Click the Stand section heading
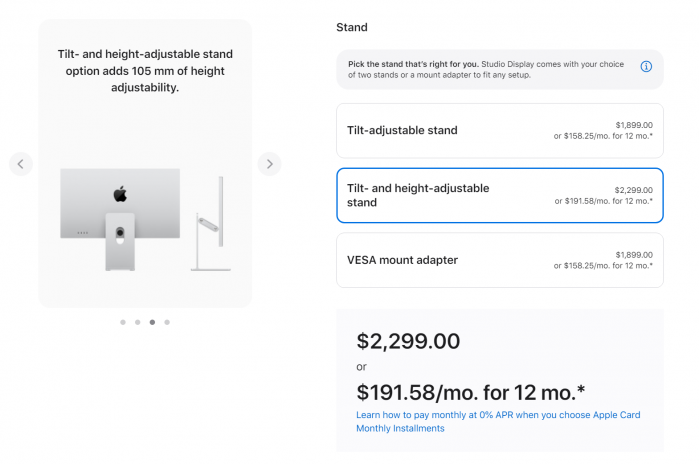 pos(352,27)
